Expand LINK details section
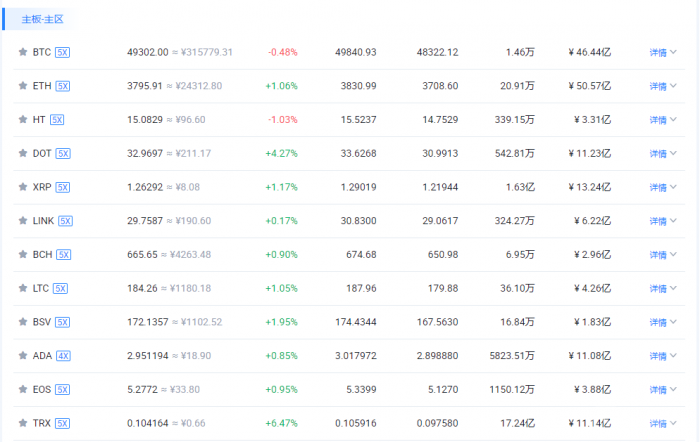Viewport: 700px width, 442px height. tap(663, 221)
